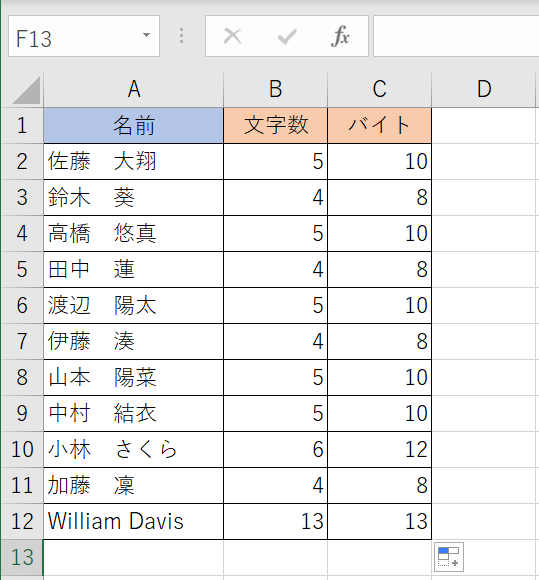Click into the formula bar input area
Screen dimensions: 539x580
(456, 36)
